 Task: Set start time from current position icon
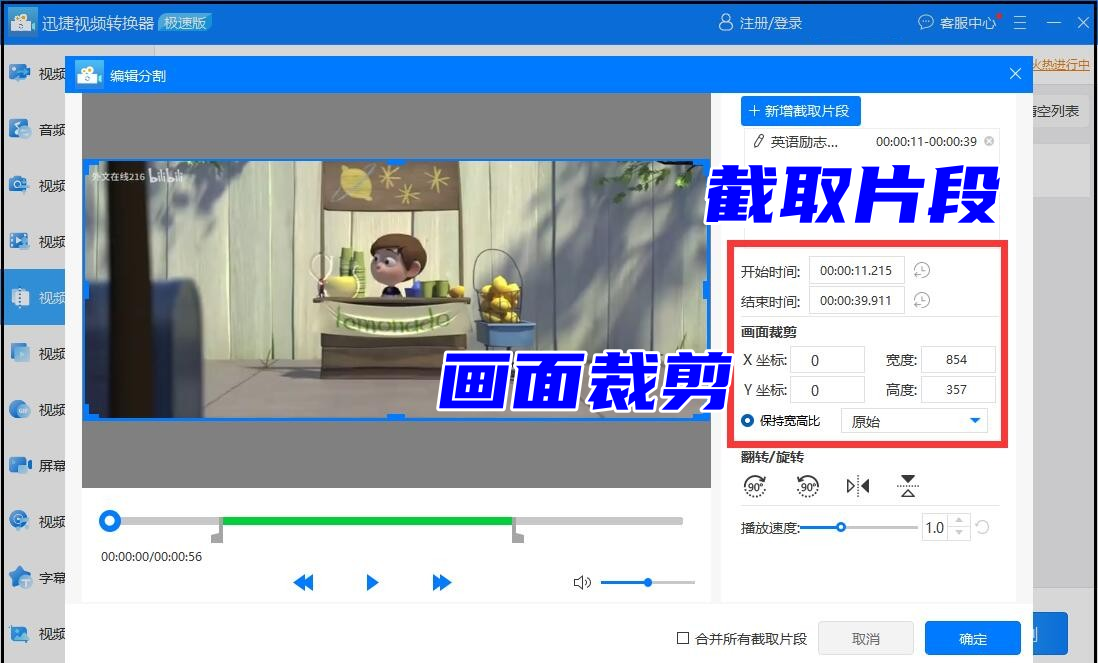[922, 270]
